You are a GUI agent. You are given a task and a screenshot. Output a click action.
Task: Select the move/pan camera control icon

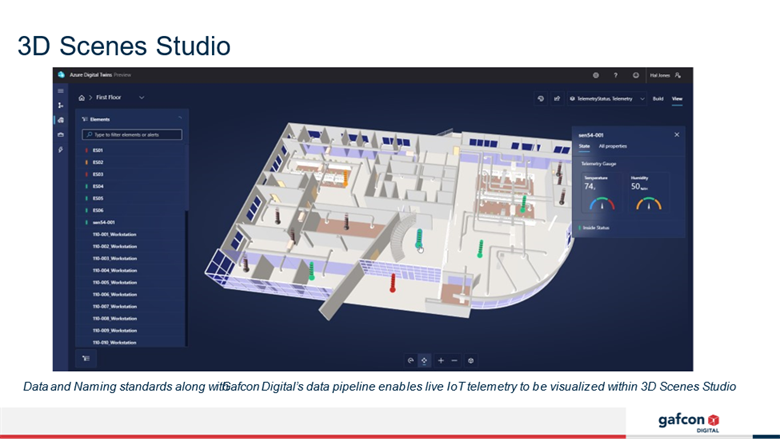pyautogui.click(x=424, y=360)
